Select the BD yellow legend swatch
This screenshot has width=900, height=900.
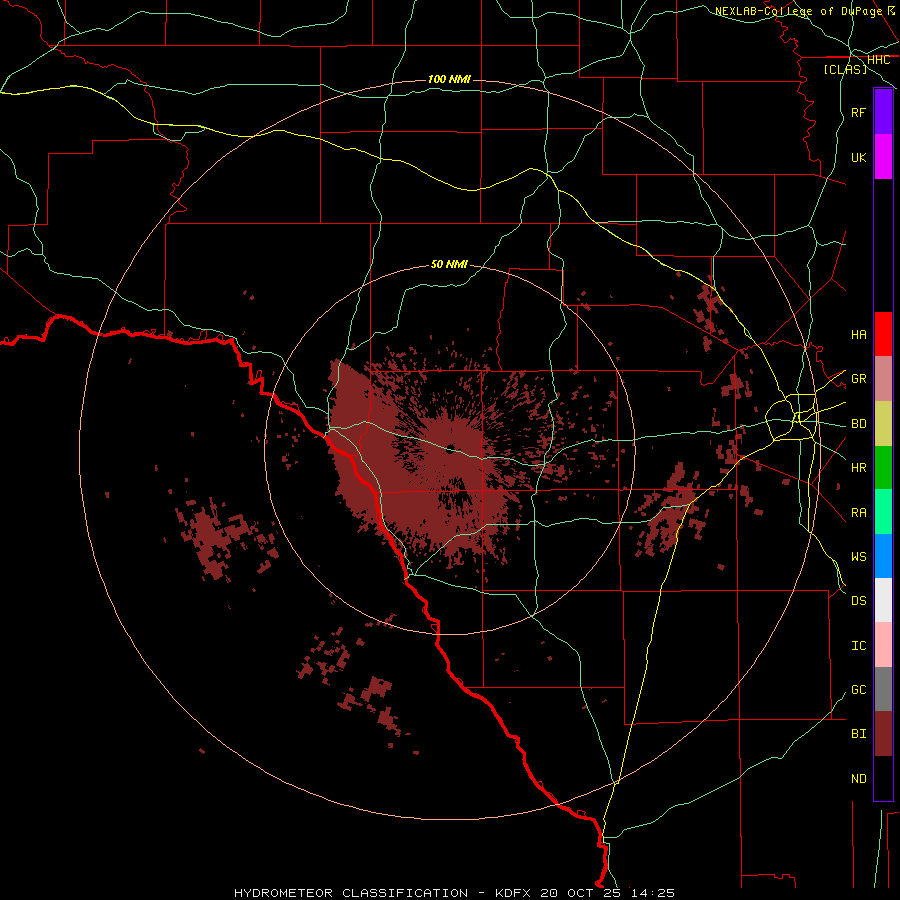click(883, 424)
